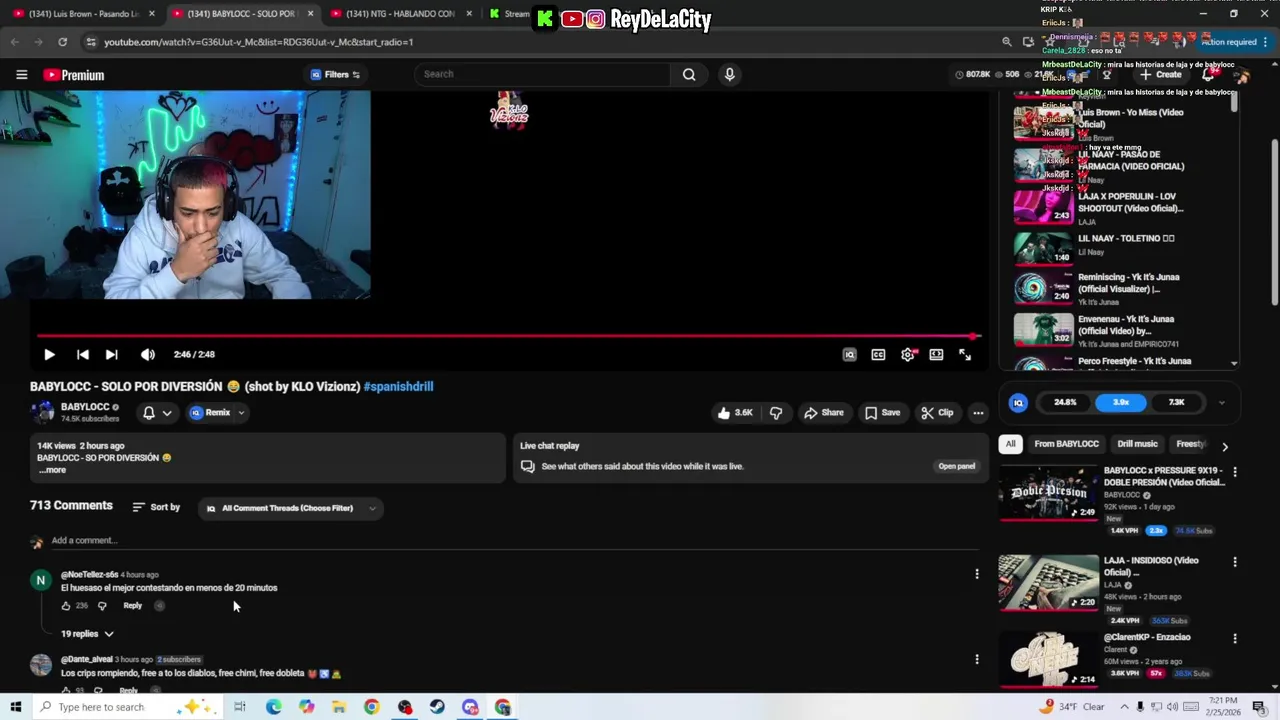Image resolution: width=1280 pixels, height=720 pixels.
Task: Reload the page in browser toolbar
Action: pos(62,42)
